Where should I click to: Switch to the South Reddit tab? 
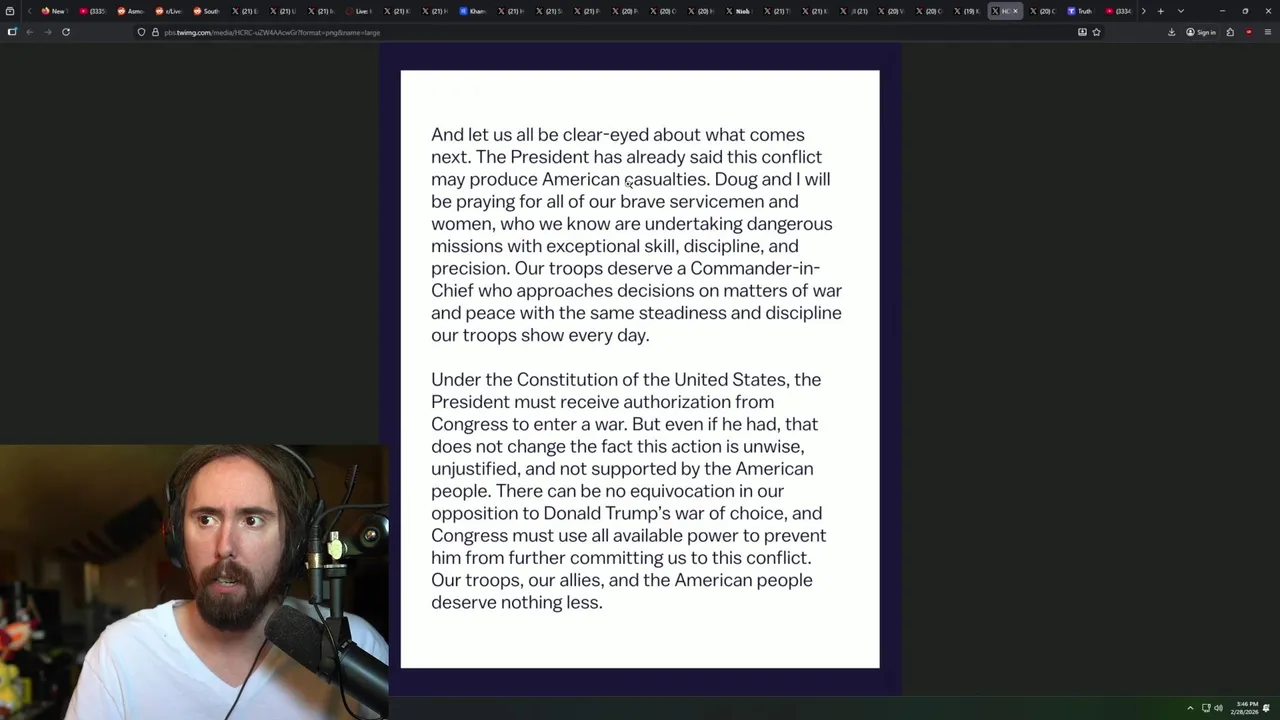[206, 11]
